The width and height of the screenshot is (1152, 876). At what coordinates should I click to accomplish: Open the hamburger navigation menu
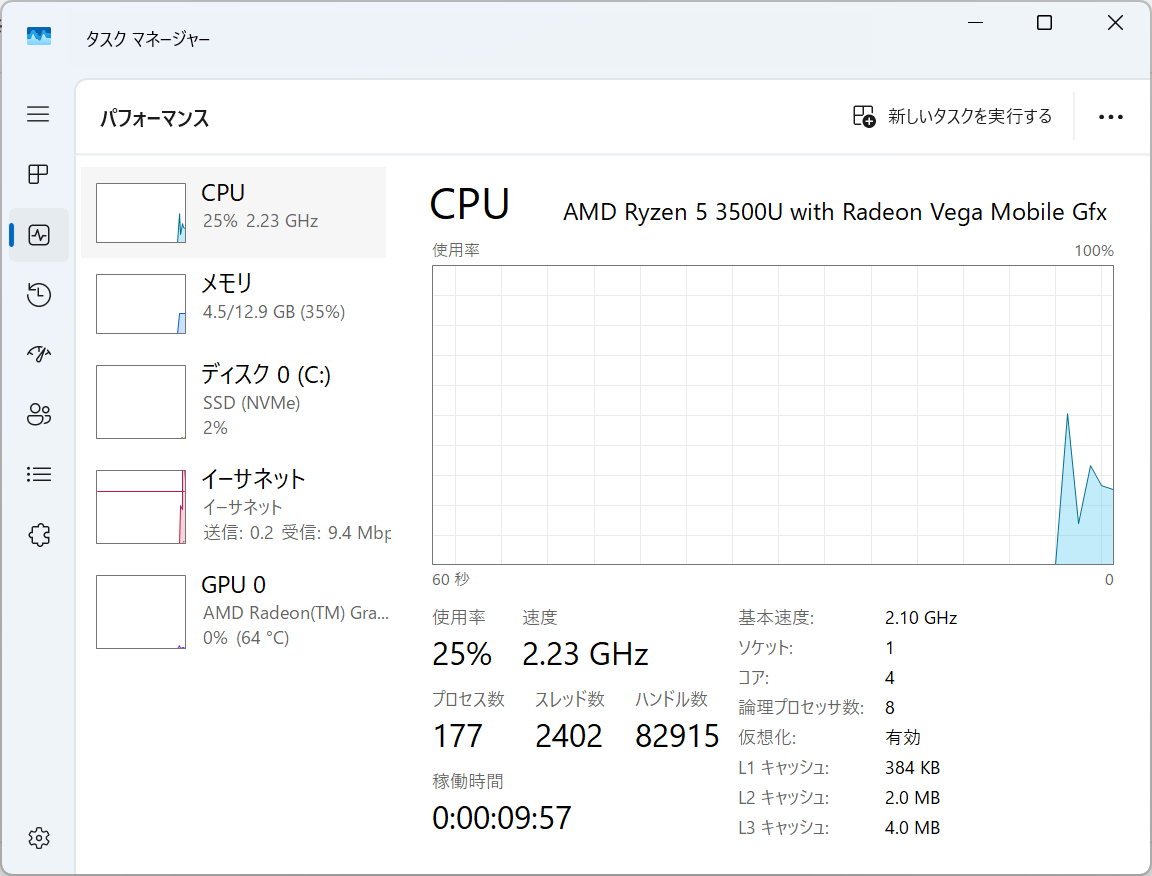[x=38, y=114]
